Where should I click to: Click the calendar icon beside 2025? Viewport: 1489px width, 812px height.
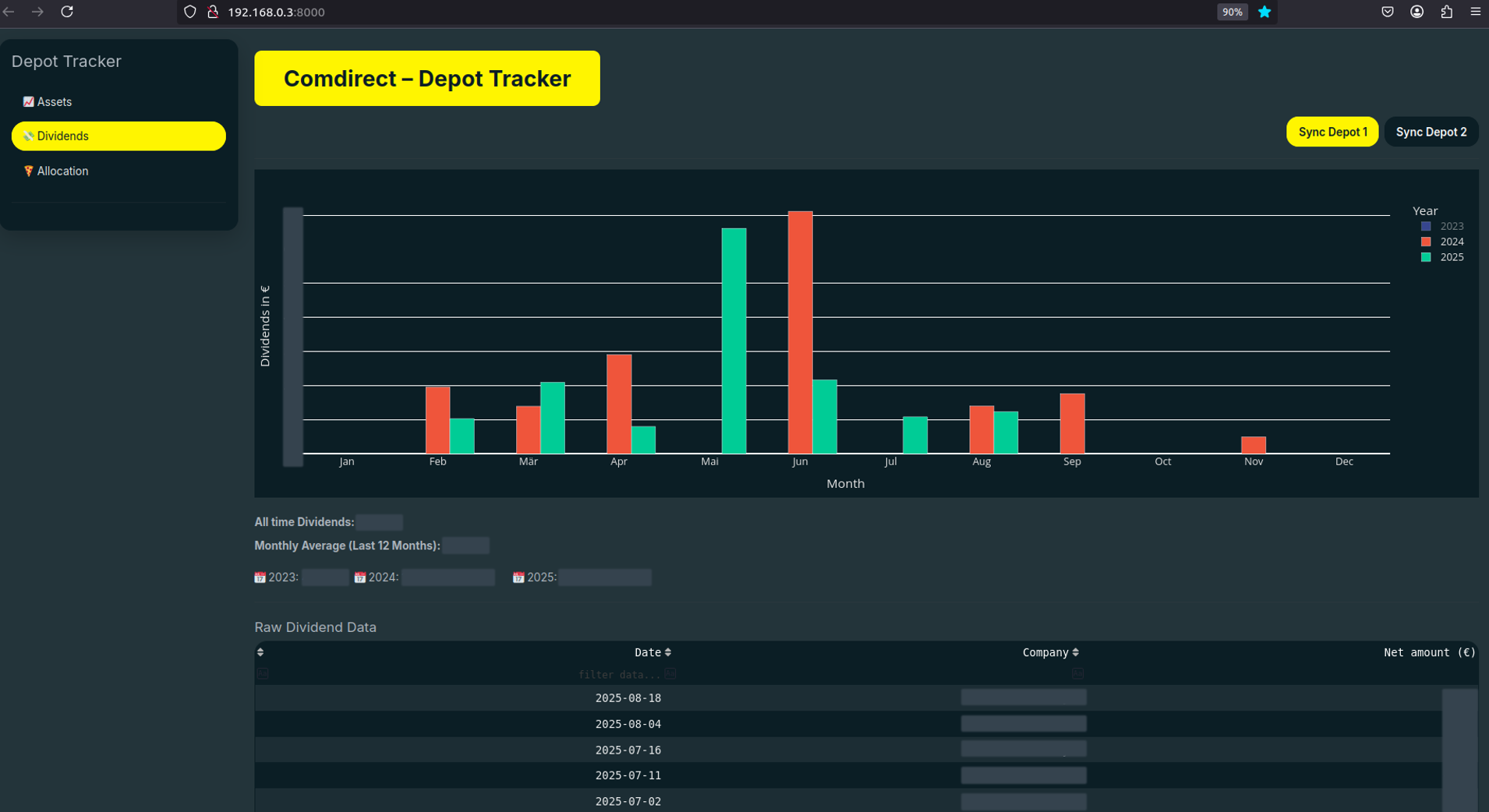(x=518, y=577)
